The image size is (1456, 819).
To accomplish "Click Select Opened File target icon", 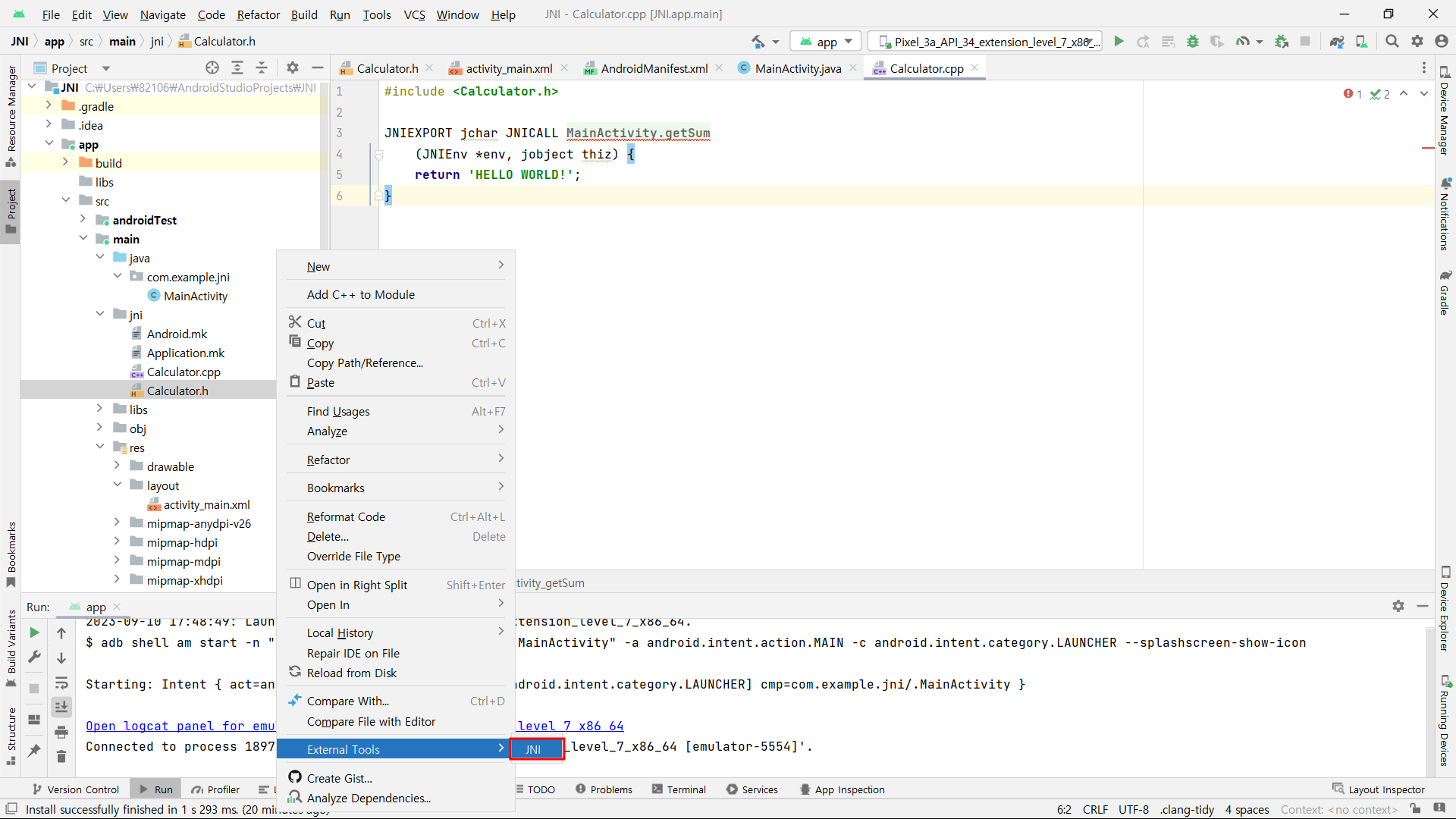I will (212, 67).
